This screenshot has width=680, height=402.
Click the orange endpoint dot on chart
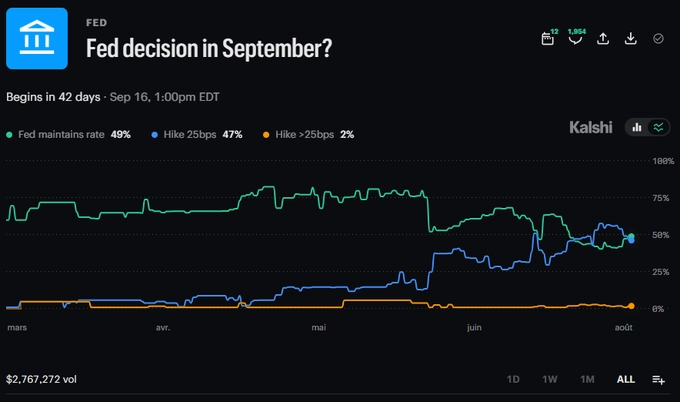point(631,306)
